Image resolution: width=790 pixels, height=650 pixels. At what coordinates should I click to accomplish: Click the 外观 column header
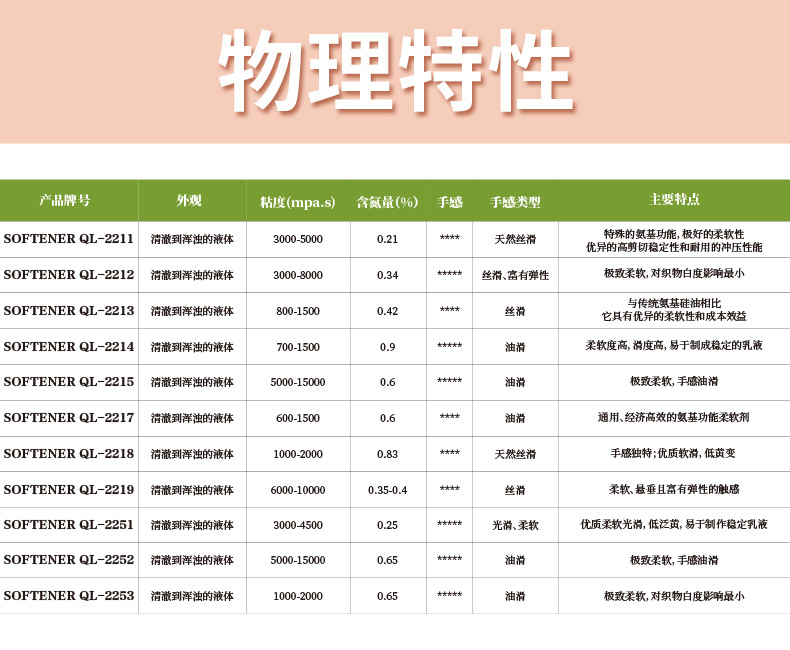(x=189, y=201)
